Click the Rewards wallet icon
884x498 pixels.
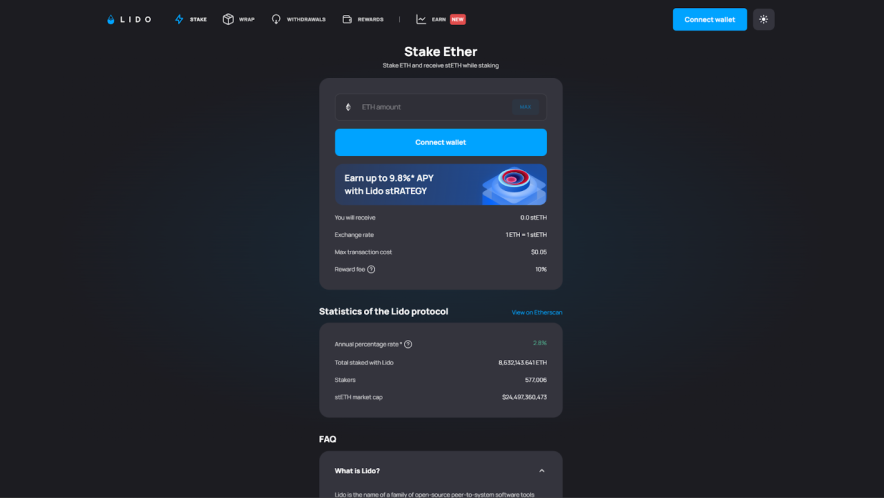347,19
